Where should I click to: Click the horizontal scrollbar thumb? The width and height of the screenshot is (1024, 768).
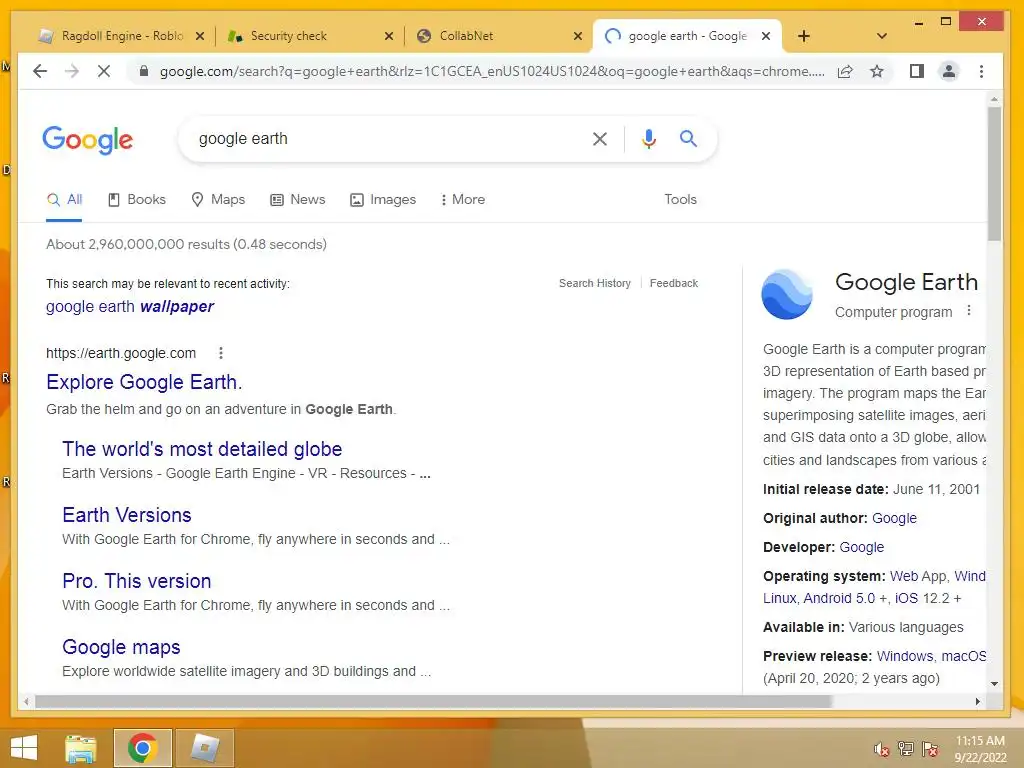click(434, 701)
